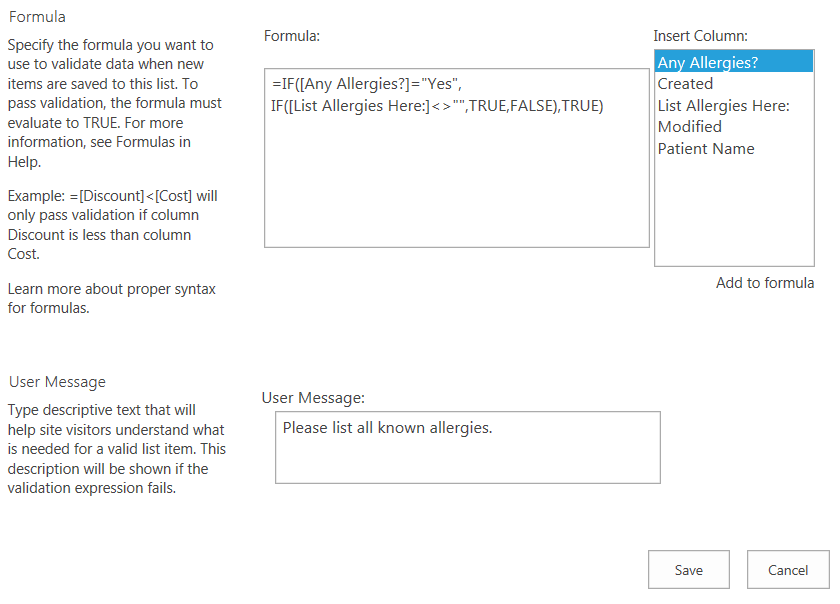Select Any Allergies? in Insert Column list
This screenshot has width=840, height=604.
click(733, 62)
